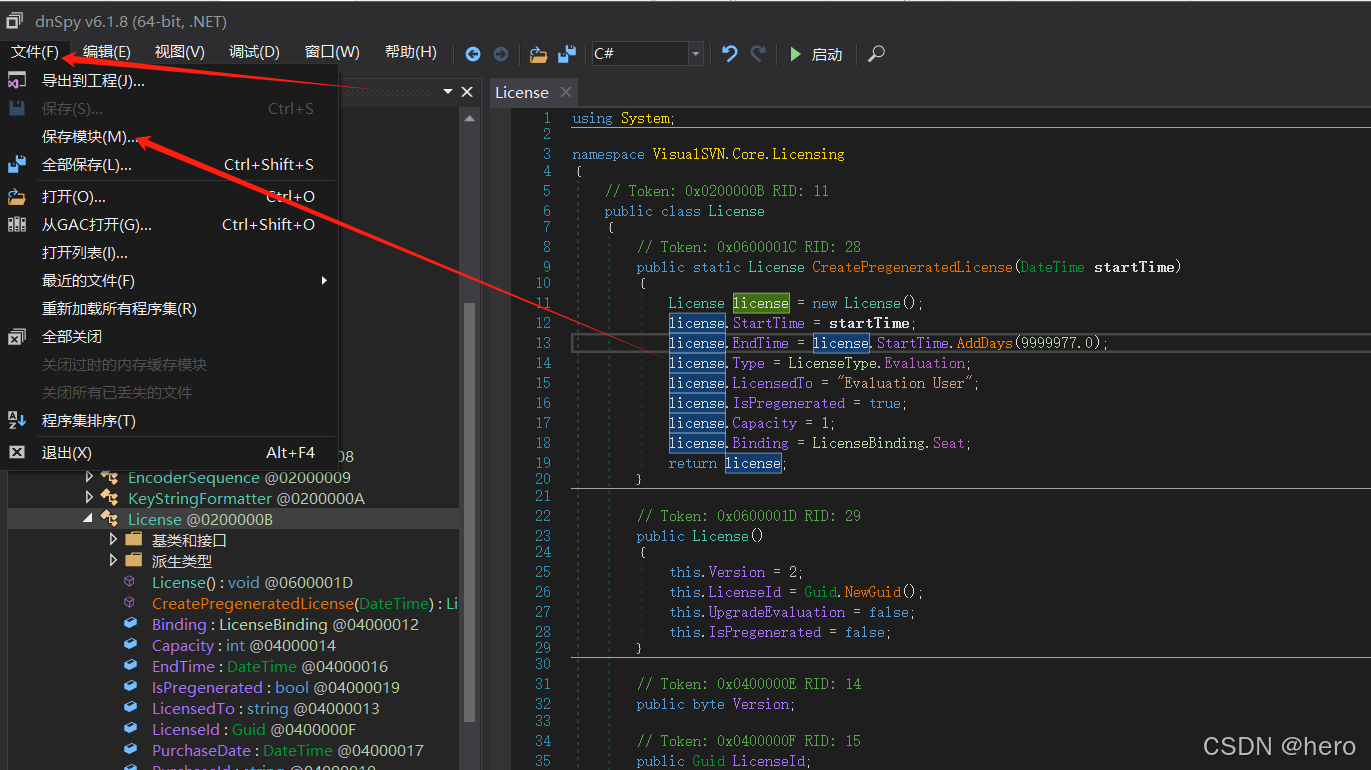The height and width of the screenshot is (770, 1371).
Task: Choose 打开(O)... menu entry
Action: click(170, 197)
